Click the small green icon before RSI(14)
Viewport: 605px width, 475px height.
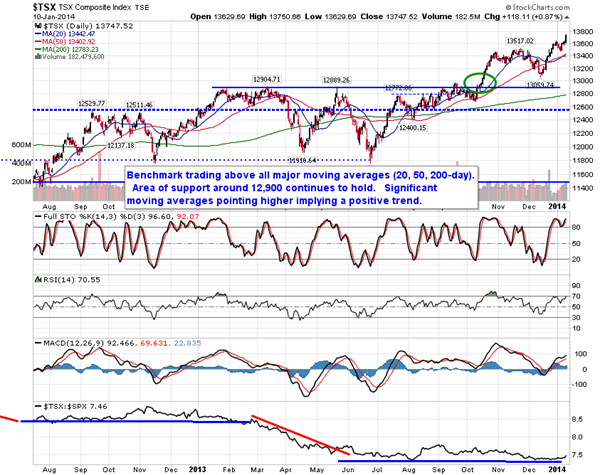click(x=38, y=279)
